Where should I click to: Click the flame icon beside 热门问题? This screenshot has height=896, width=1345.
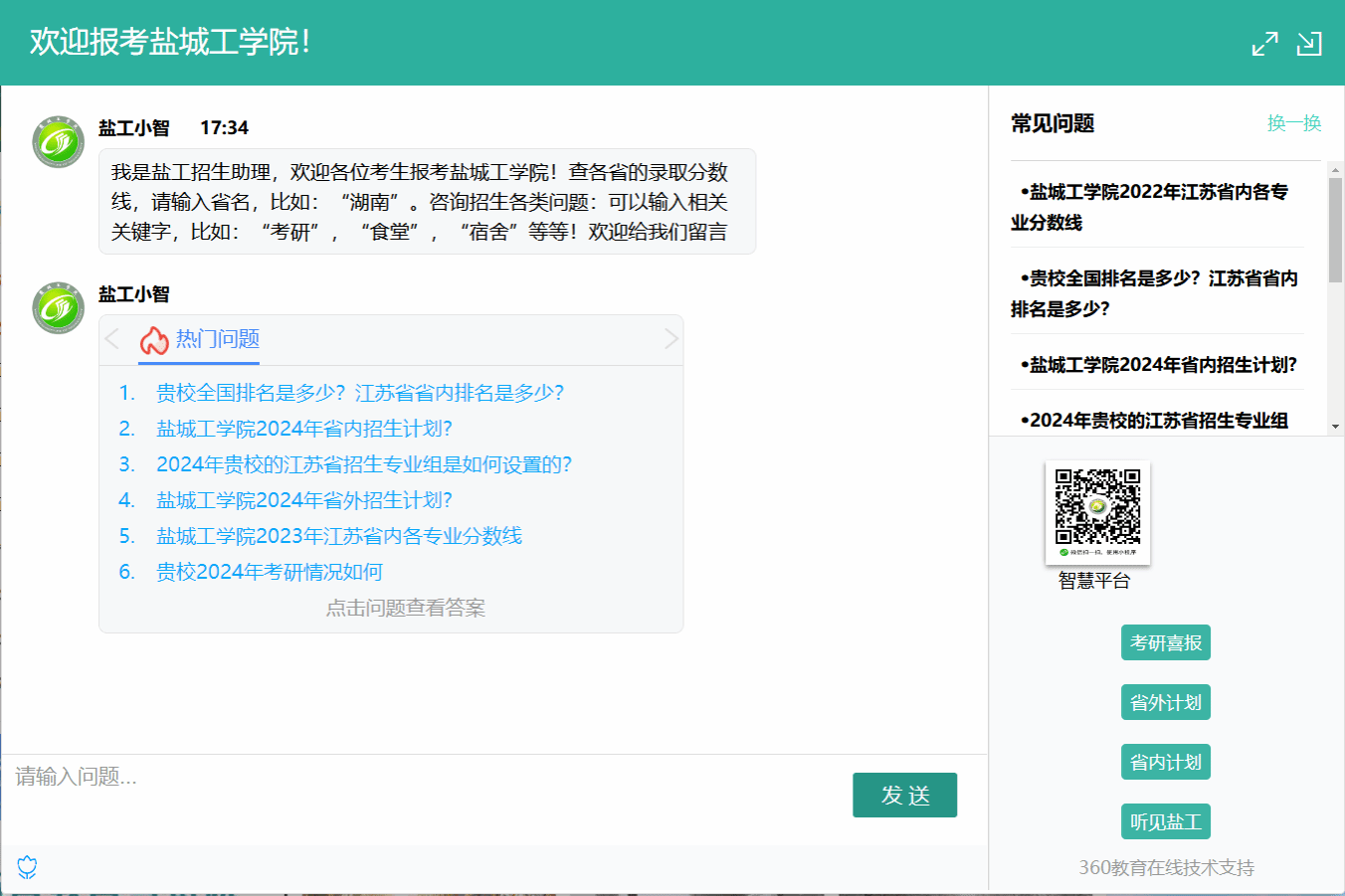(x=153, y=341)
